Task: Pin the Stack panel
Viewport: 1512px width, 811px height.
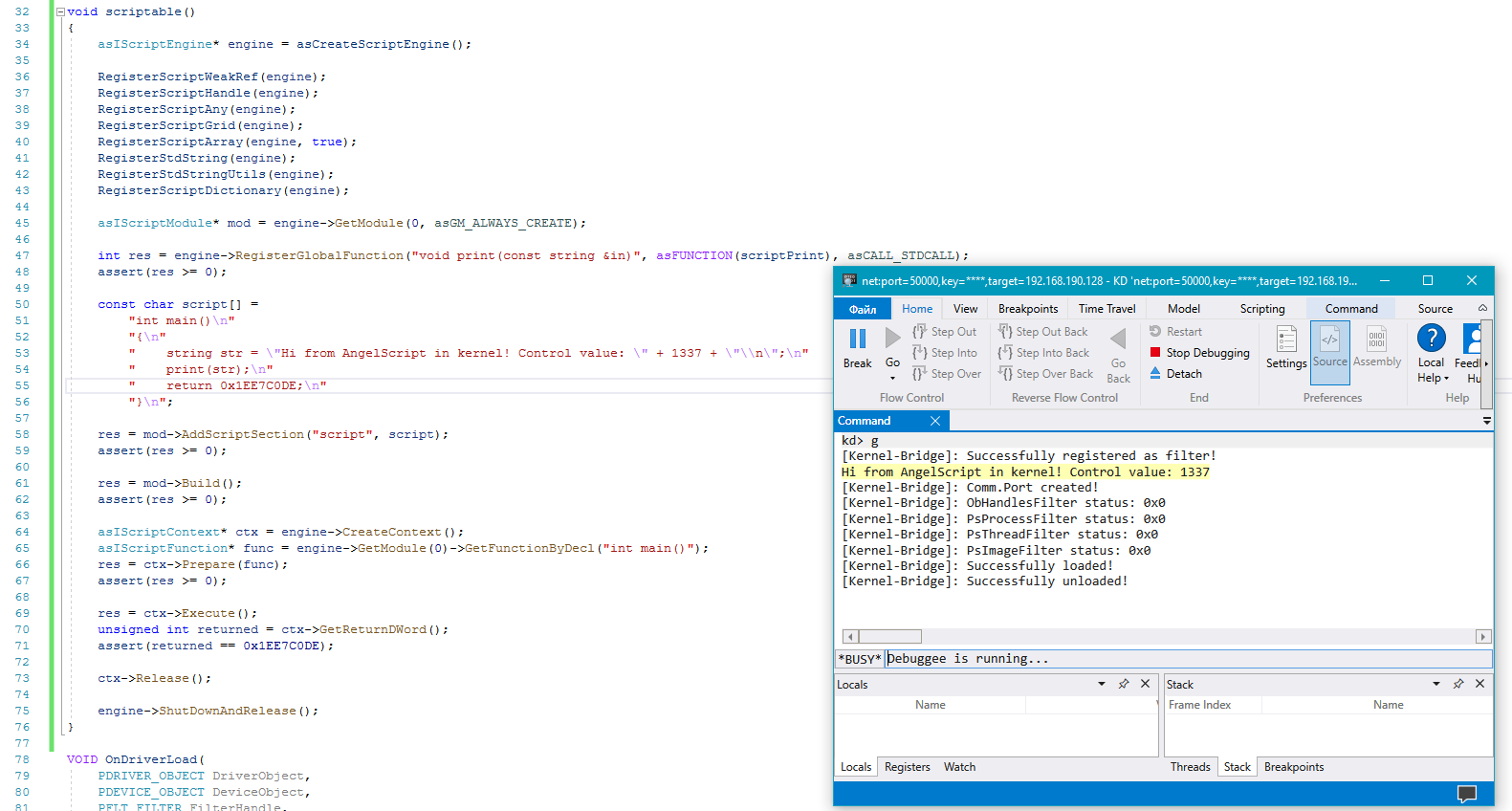Action: coord(1458,684)
